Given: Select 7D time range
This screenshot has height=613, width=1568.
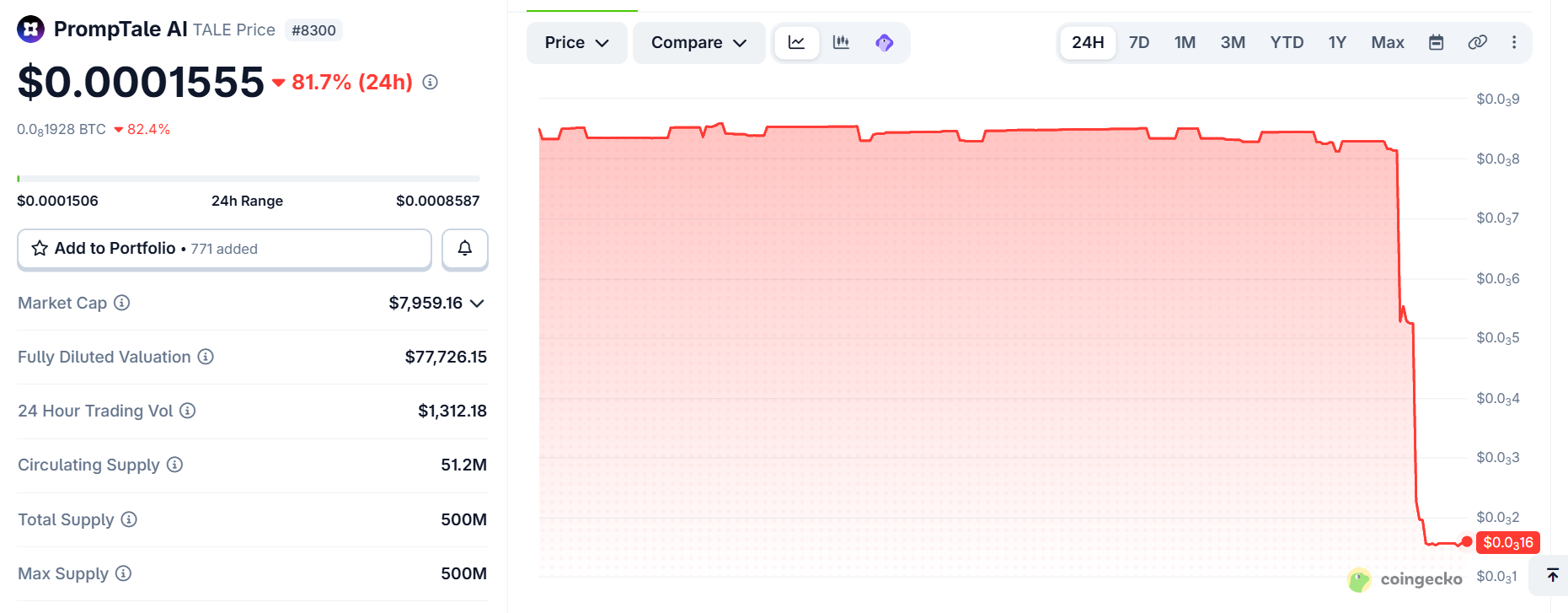Looking at the screenshot, I should coord(1139,42).
